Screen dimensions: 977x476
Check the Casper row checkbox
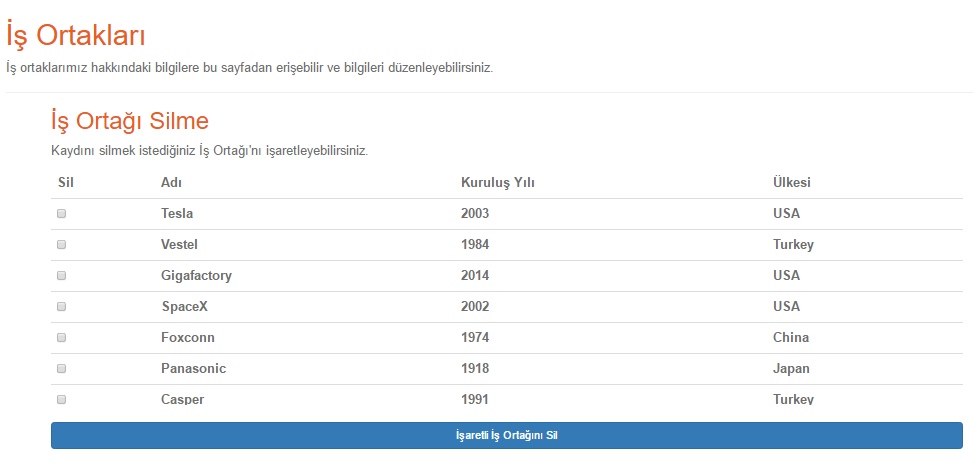62,399
